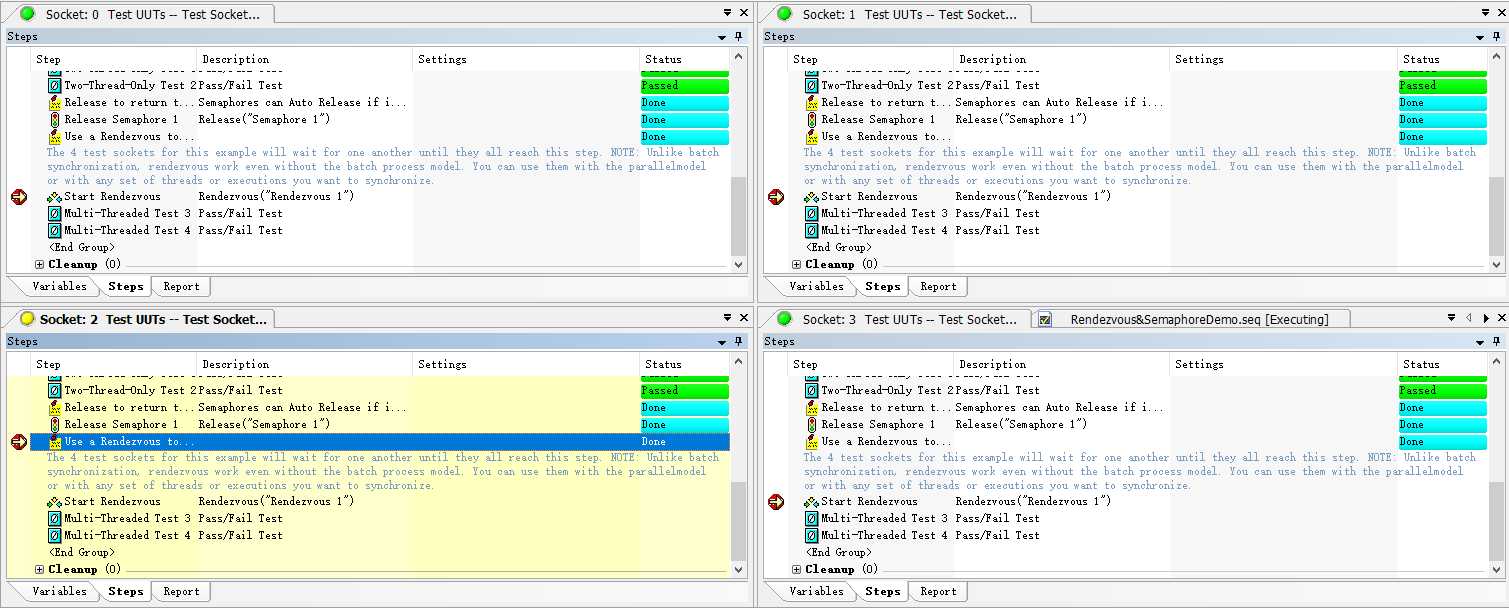Toggle auto-hide pin on Socket 2 Steps panel
Image resolution: width=1509 pixels, height=608 pixels.
tap(739, 342)
